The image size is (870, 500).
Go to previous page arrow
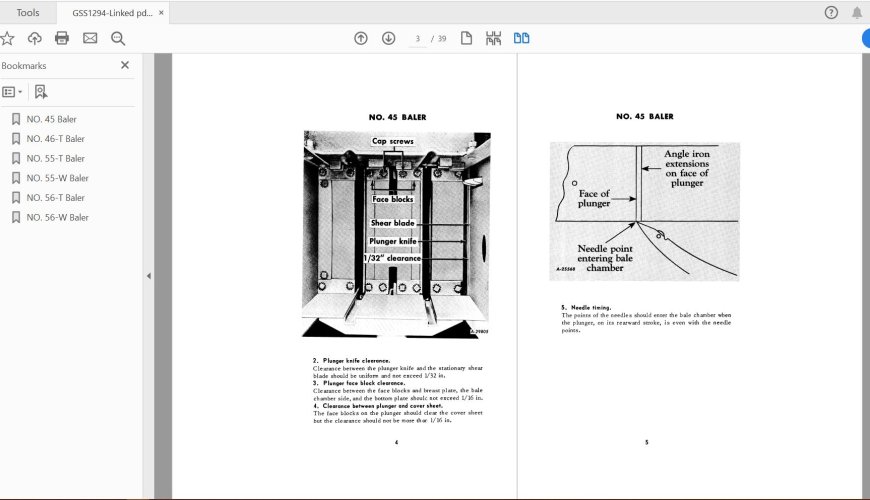(x=361, y=38)
